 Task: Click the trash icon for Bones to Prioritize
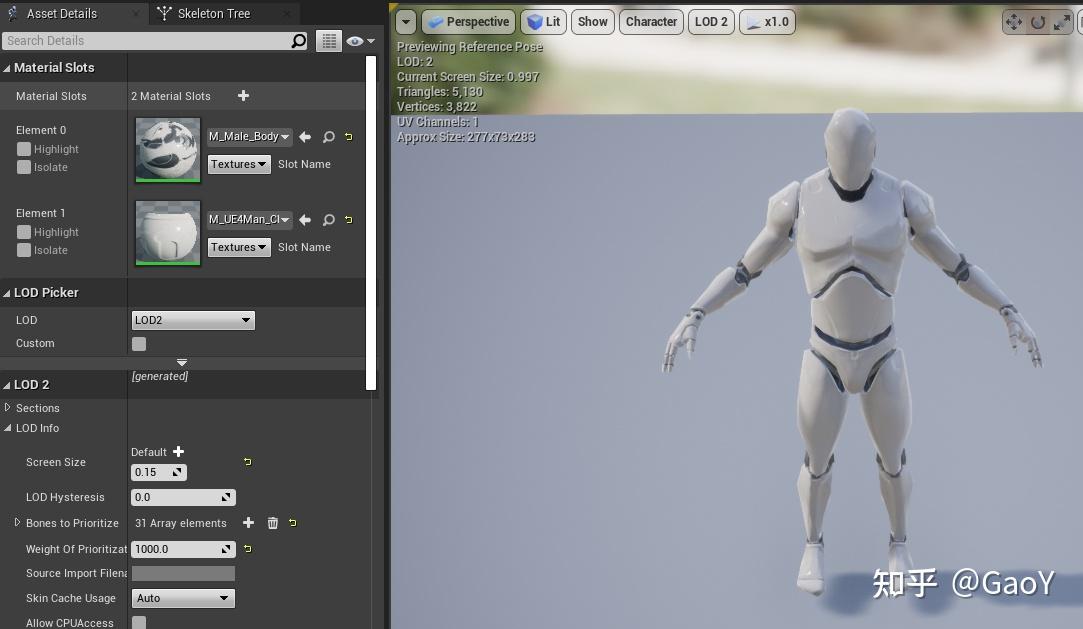(x=271, y=522)
